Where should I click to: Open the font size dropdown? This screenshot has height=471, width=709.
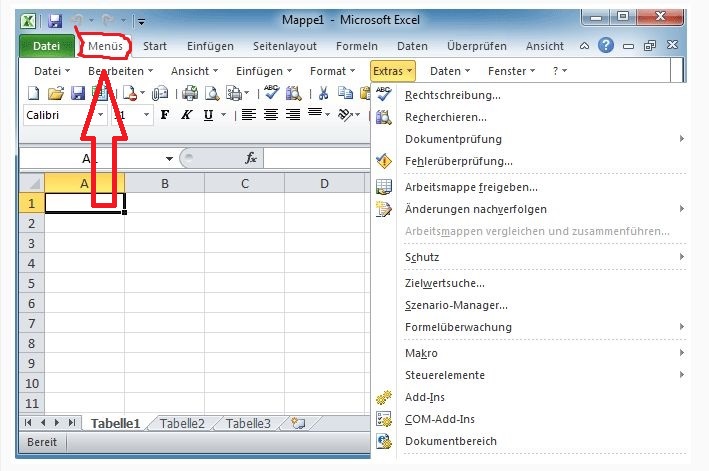point(146,115)
